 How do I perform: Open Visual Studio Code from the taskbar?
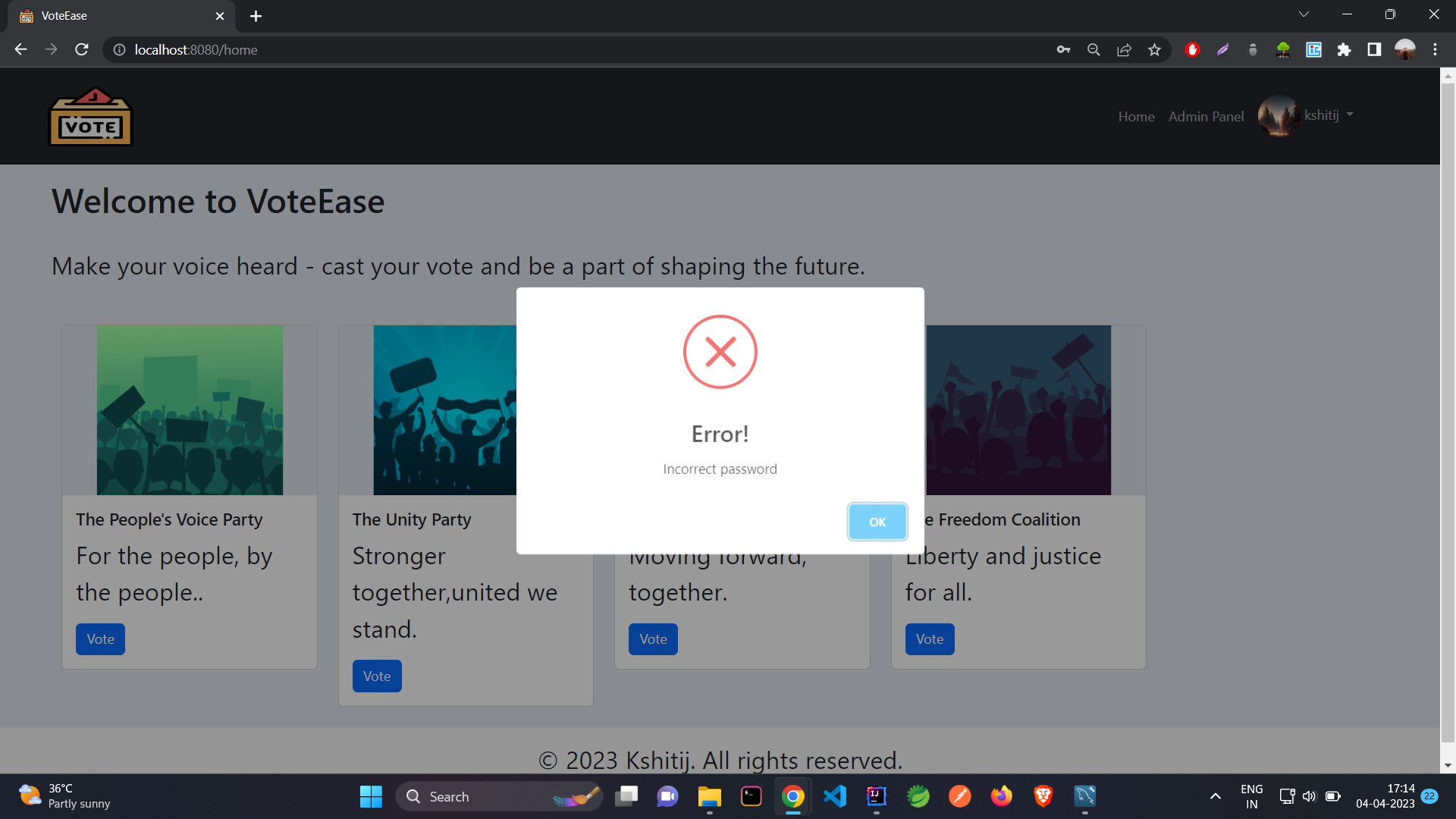point(835,796)
